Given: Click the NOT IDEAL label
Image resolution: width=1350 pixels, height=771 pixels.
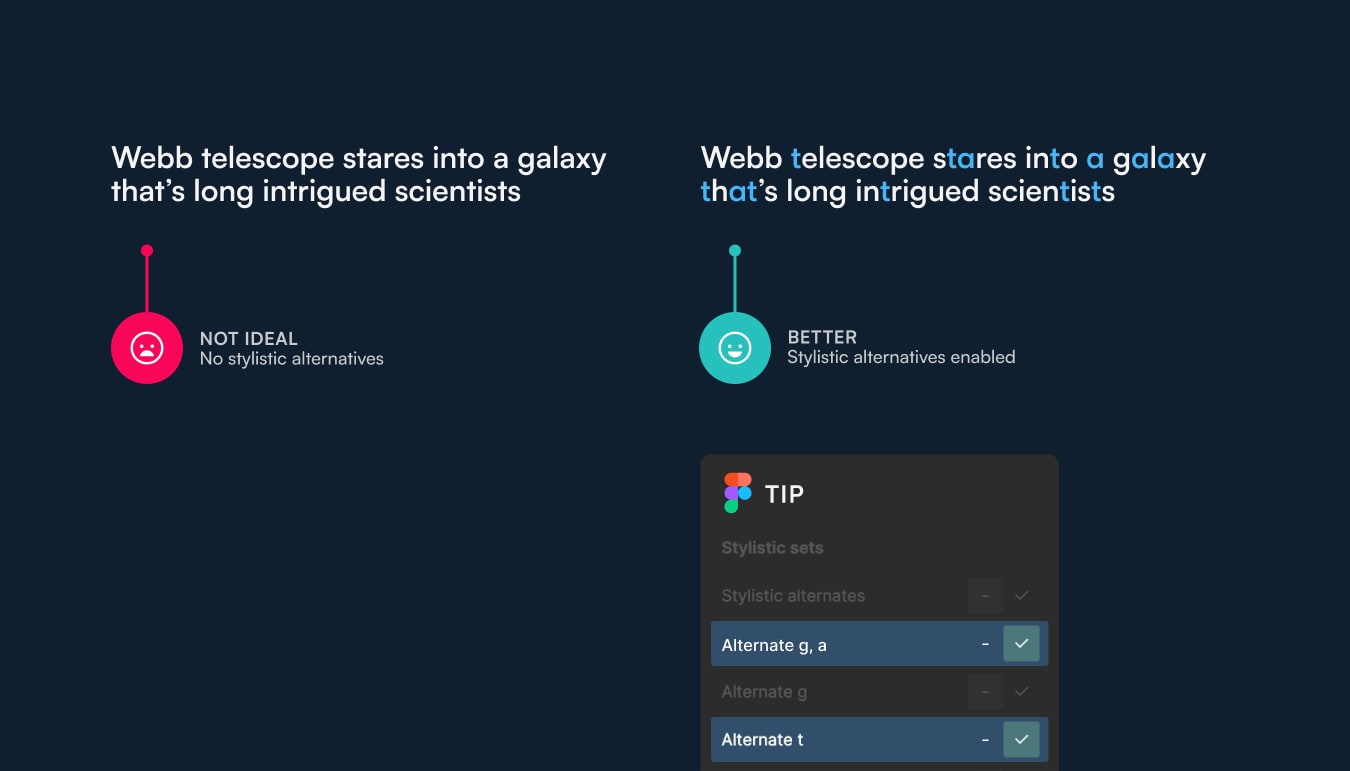Looking at the screenshot, I should coord(248,338).
